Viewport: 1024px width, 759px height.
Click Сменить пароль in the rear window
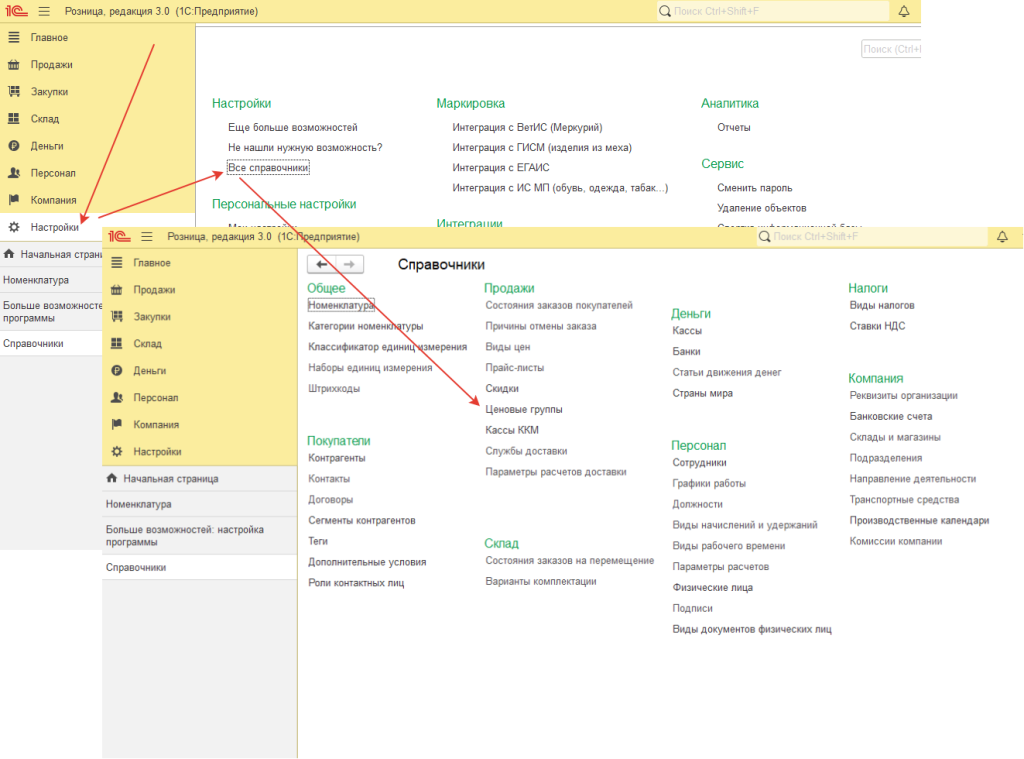pos(754,188)
